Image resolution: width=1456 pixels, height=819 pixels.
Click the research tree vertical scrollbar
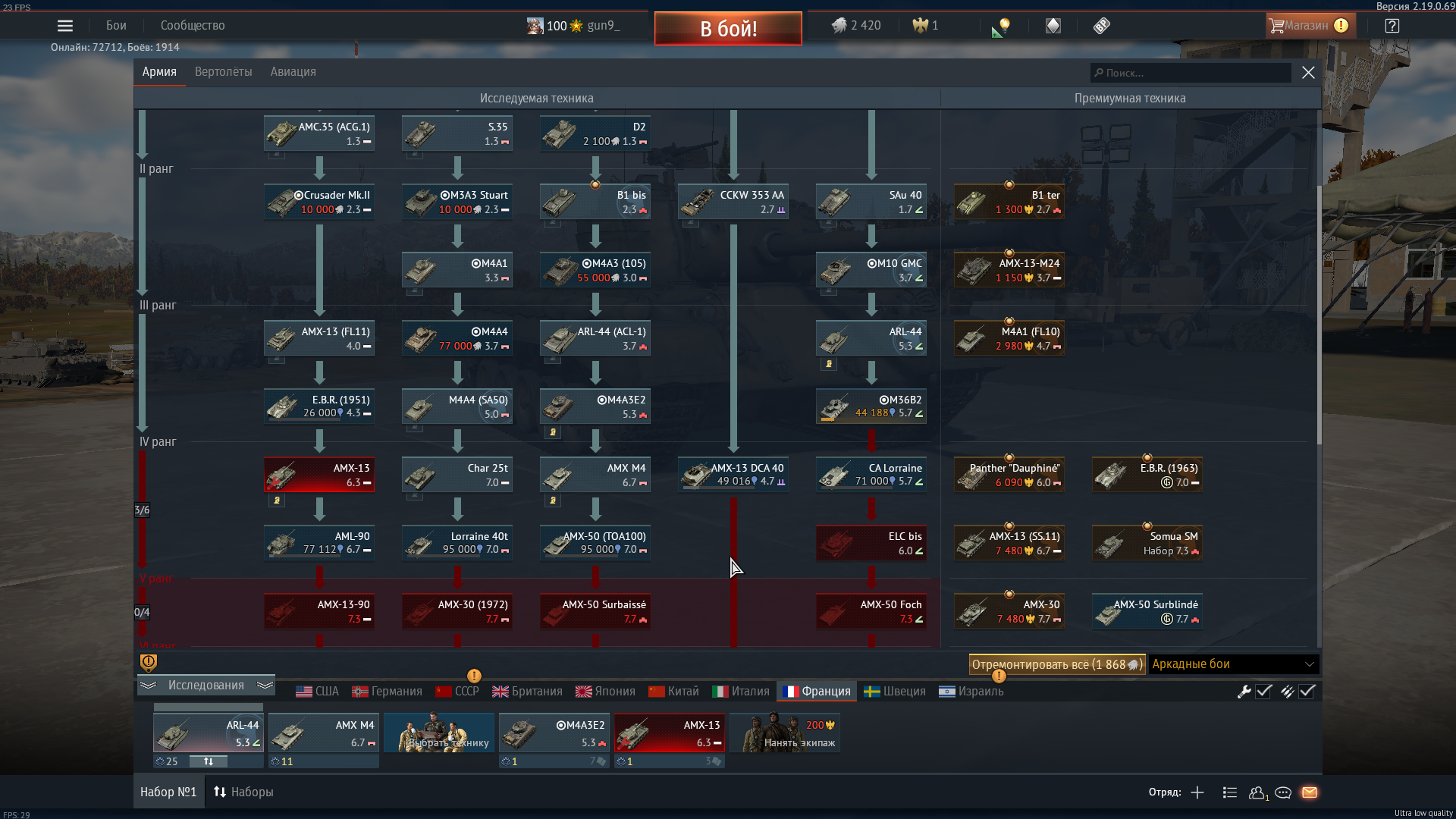pos(1319,315)
